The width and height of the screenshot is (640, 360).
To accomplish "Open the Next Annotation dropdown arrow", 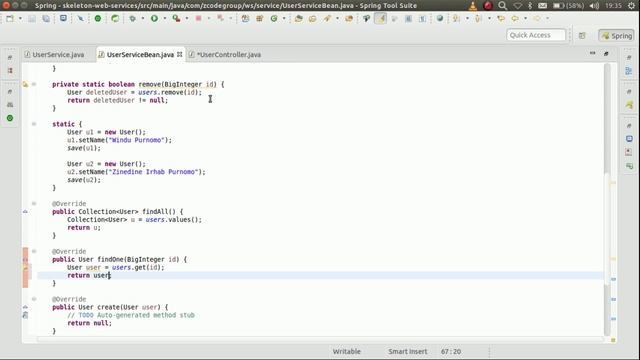I will [467, 18].
